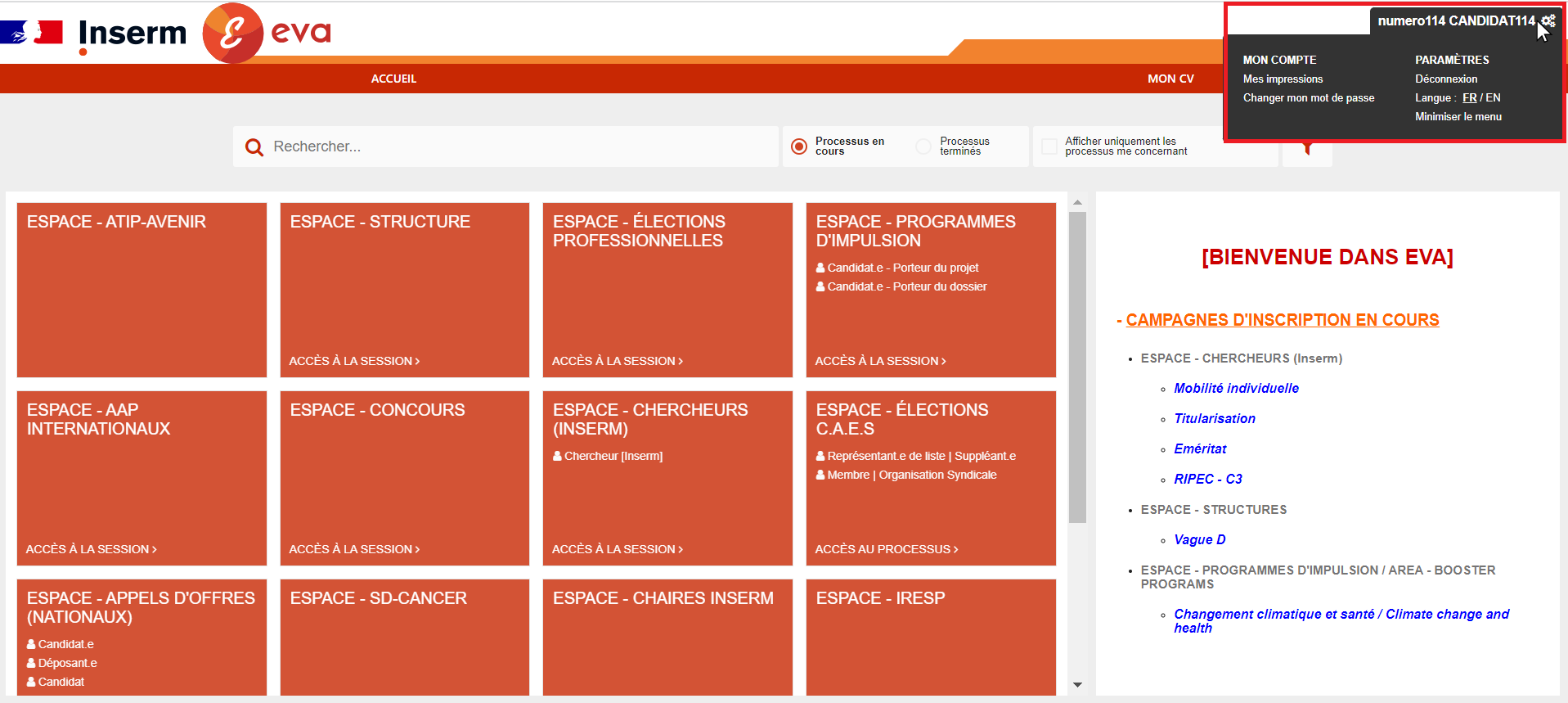This screenshot has height=703, width=1568.
Task: Click Déconnexion to log out
Action: click(1446, 79)
